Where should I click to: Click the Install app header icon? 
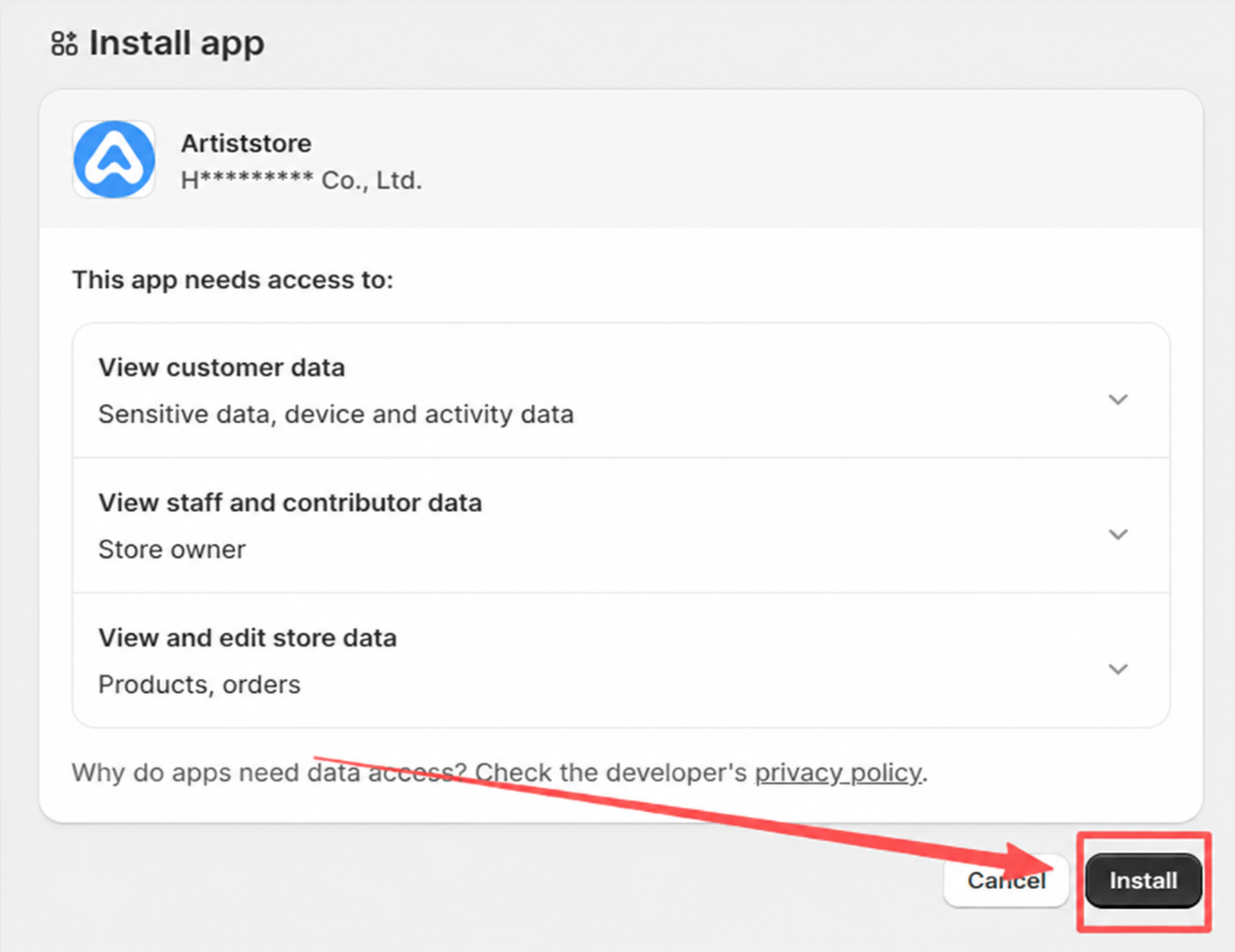(64, 43)
